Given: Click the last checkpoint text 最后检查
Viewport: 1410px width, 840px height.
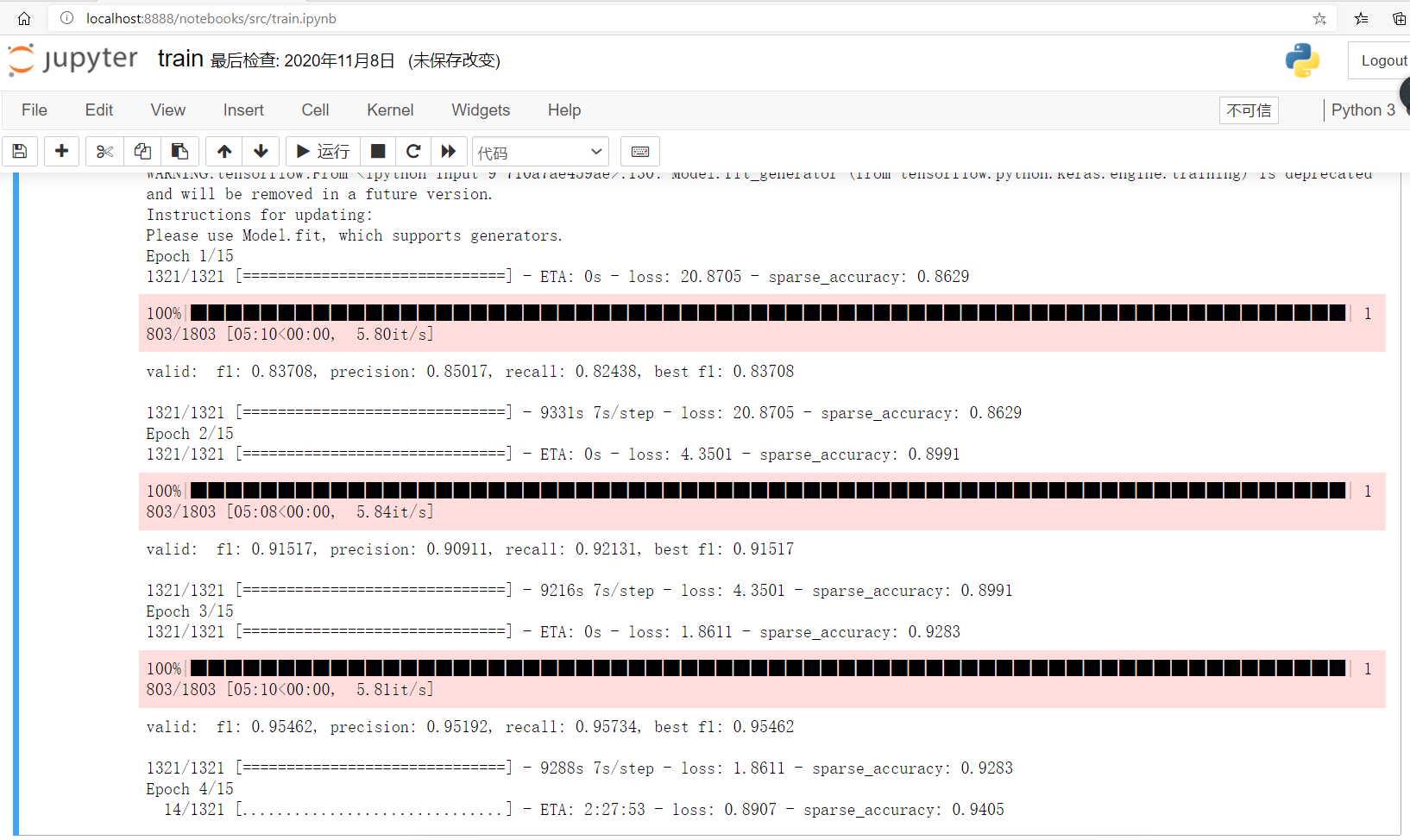Looking at the screenshot, I should (303, 60).
